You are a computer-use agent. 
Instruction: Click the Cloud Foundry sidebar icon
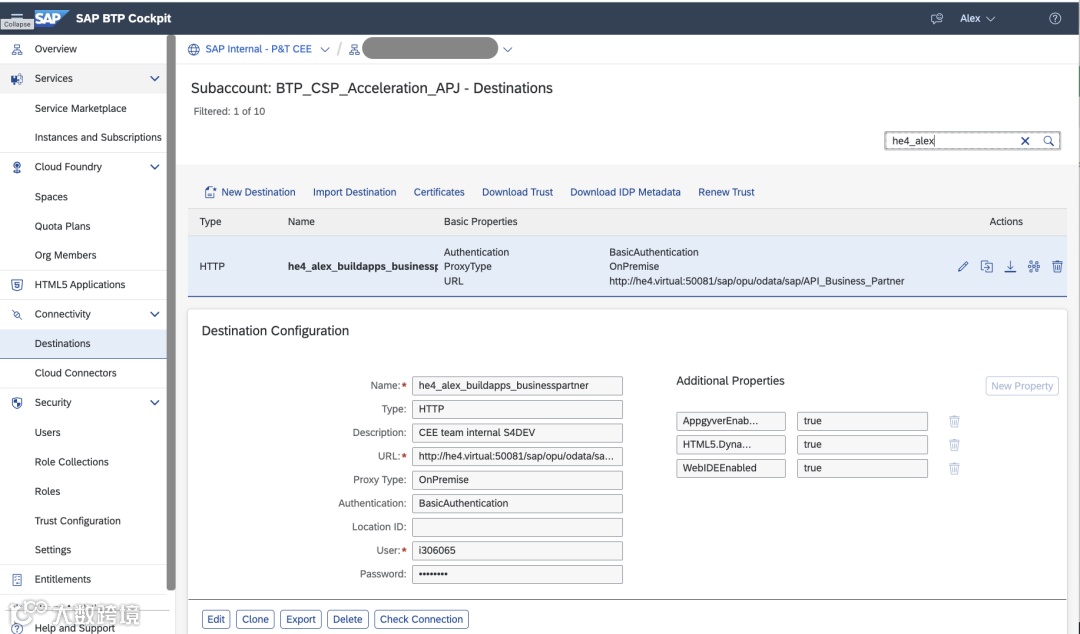pyautogui.click(x=17, y=167)
